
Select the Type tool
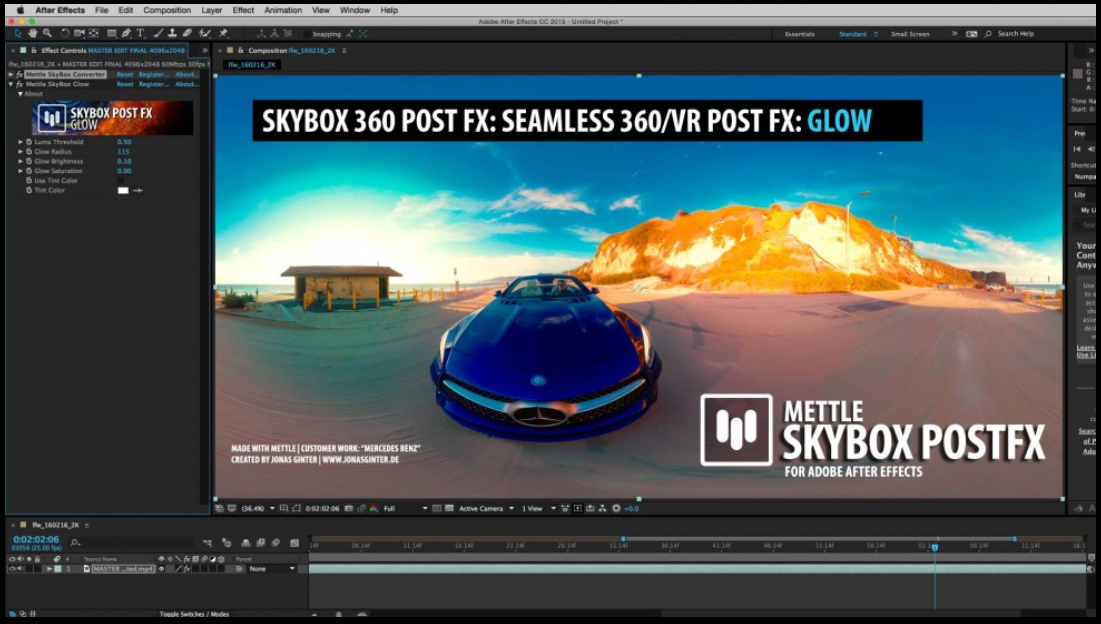point(140,33)
